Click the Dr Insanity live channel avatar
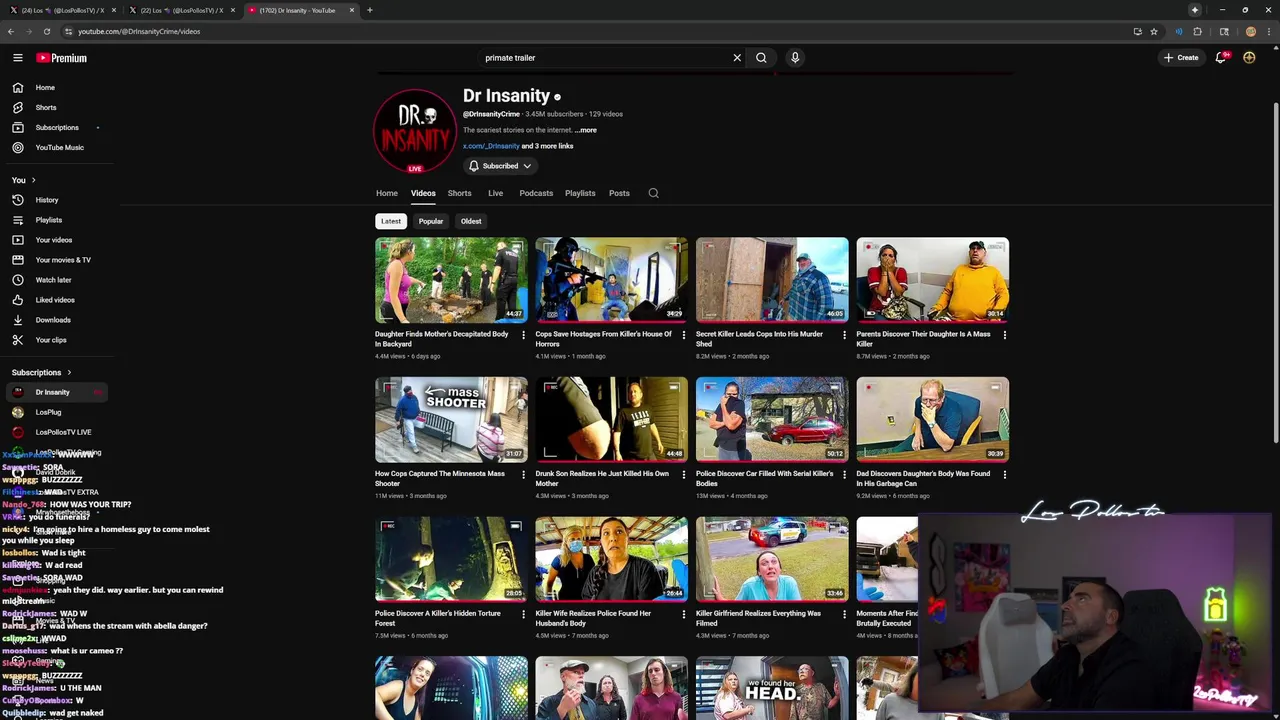Screen dimensions: 1280x720 pyautogui.click(x=415, y=131)
